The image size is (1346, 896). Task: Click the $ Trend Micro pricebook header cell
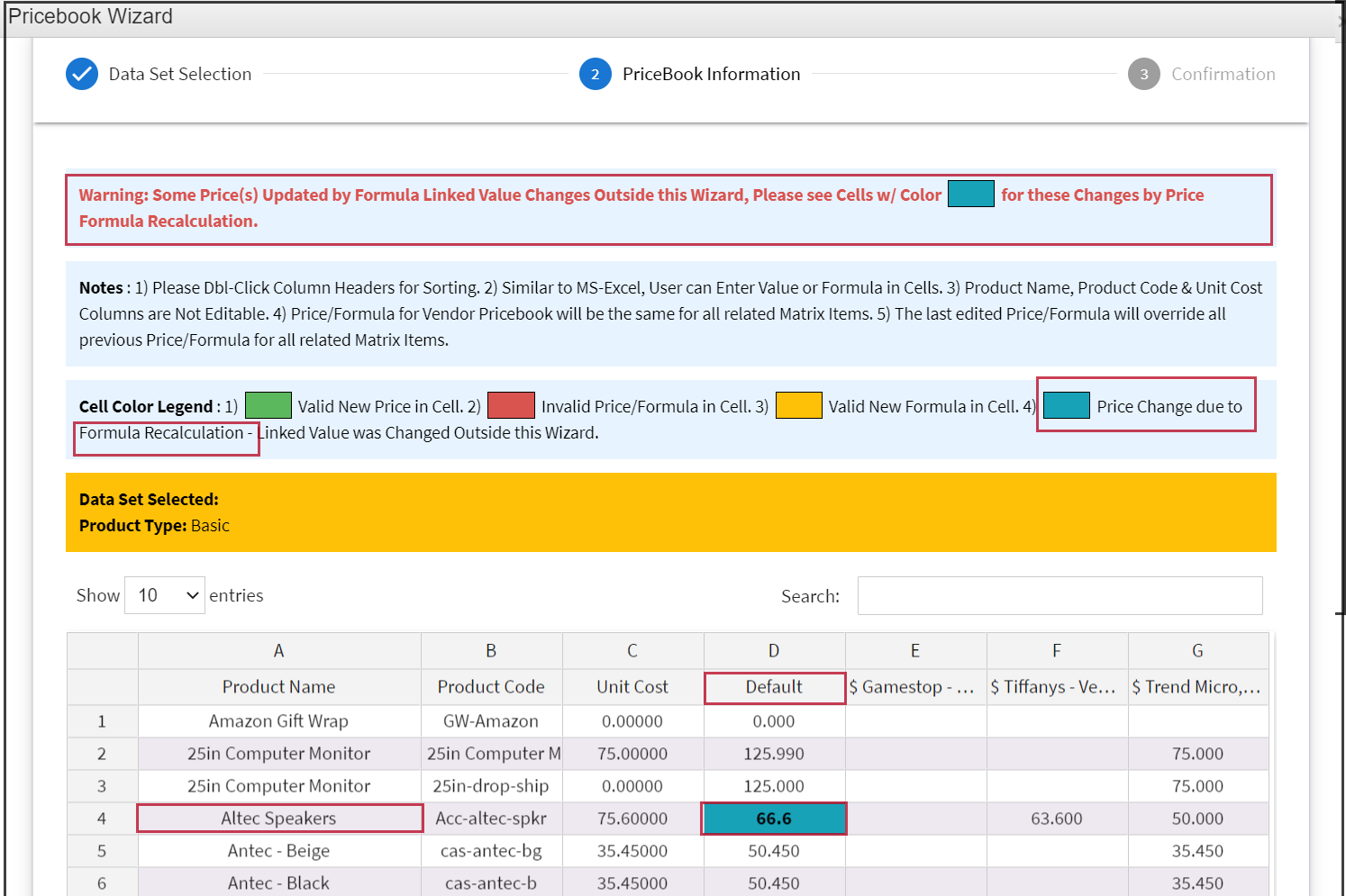[x=1198, y=687]
